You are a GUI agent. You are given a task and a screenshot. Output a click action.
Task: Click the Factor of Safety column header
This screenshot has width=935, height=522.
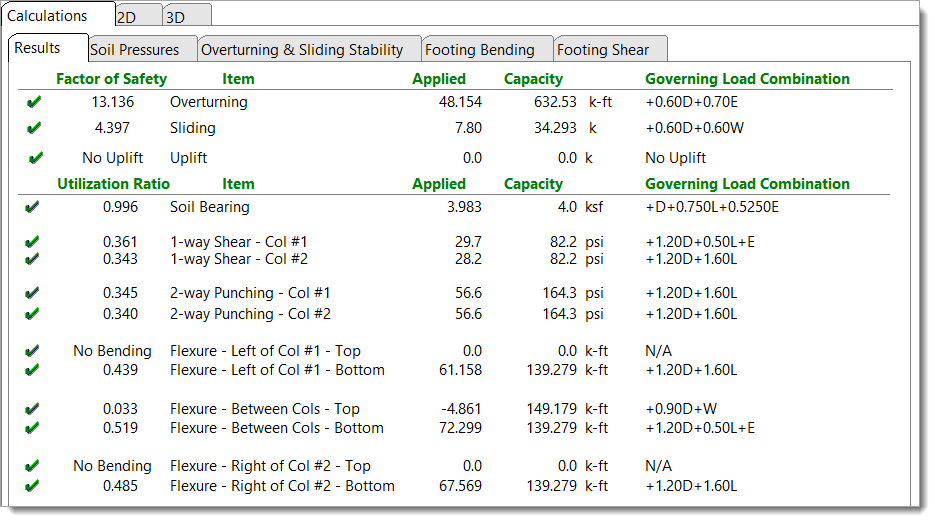pyautogui.click(x=112, y=79)
